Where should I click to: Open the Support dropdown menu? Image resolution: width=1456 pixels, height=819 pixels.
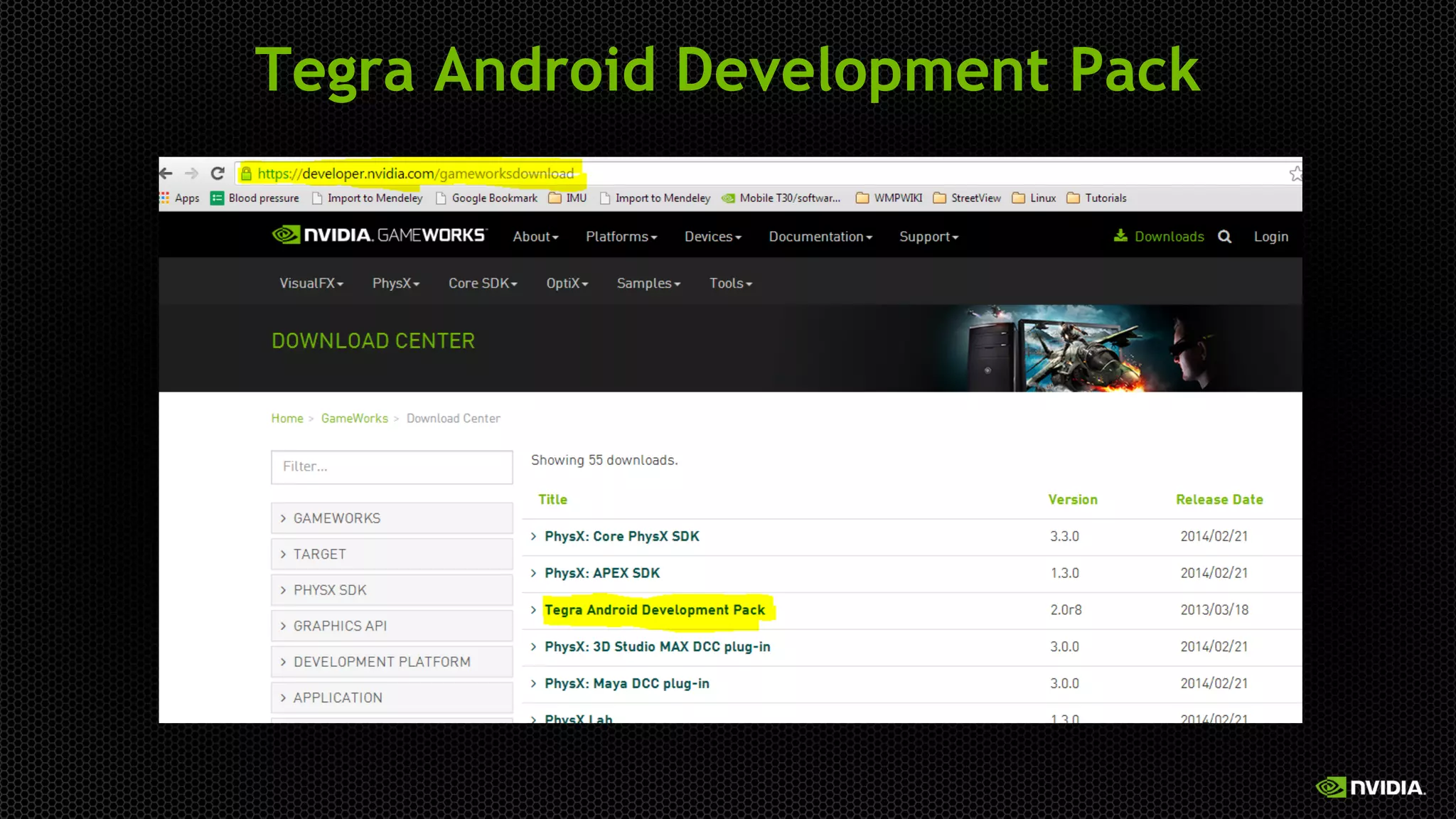pos(929,237)
